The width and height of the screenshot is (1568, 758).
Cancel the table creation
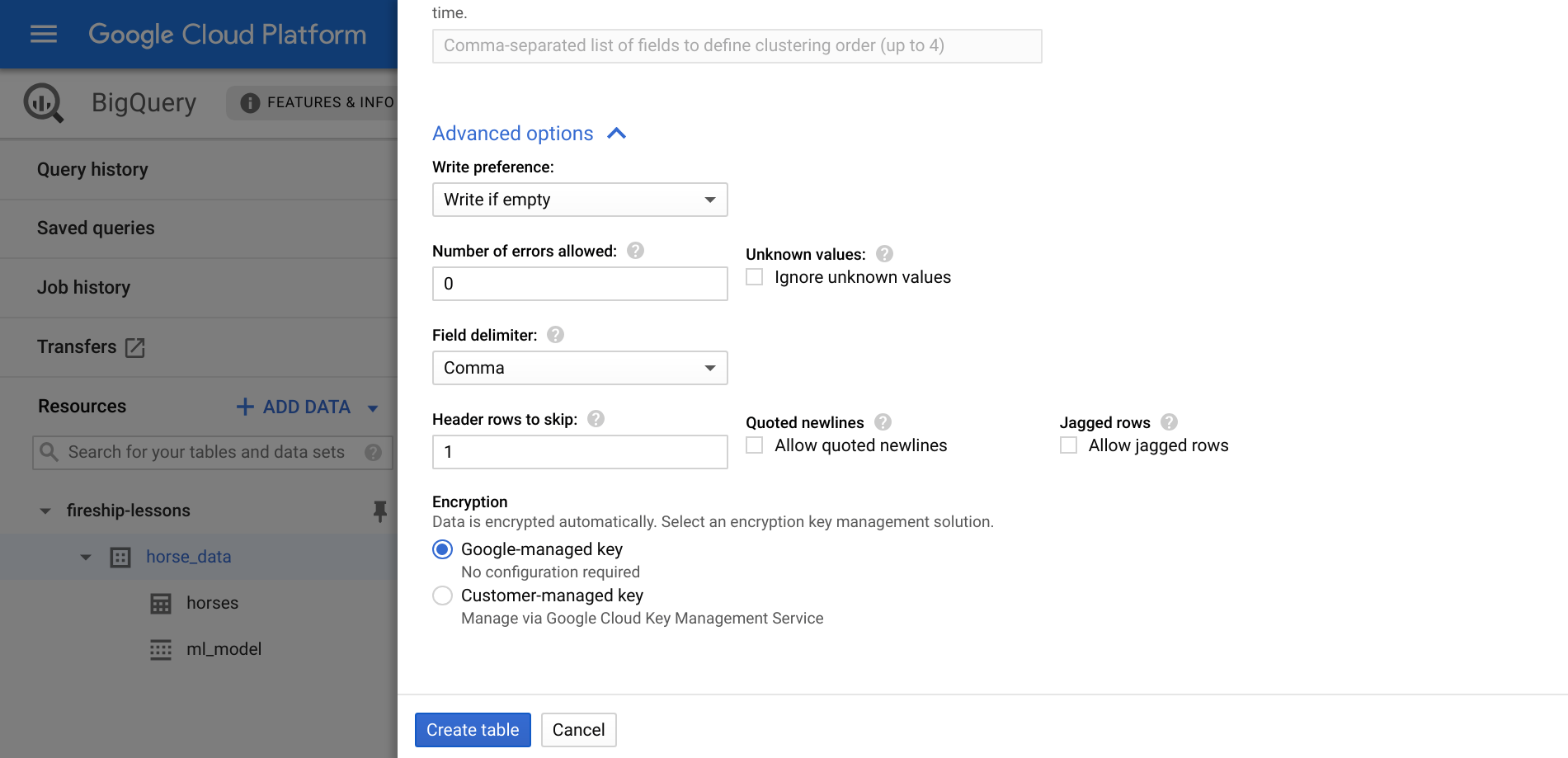coord(578,729)
